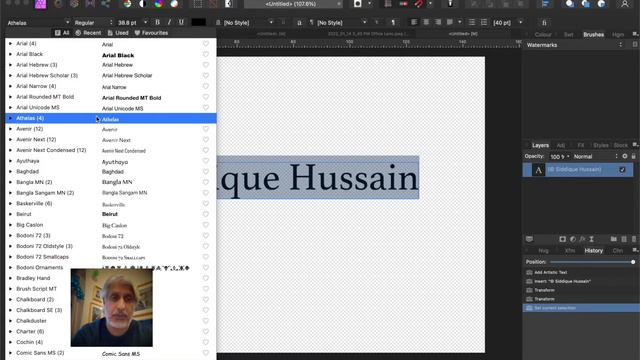Click the layer Opacity 100 % field

coord(559,156)
